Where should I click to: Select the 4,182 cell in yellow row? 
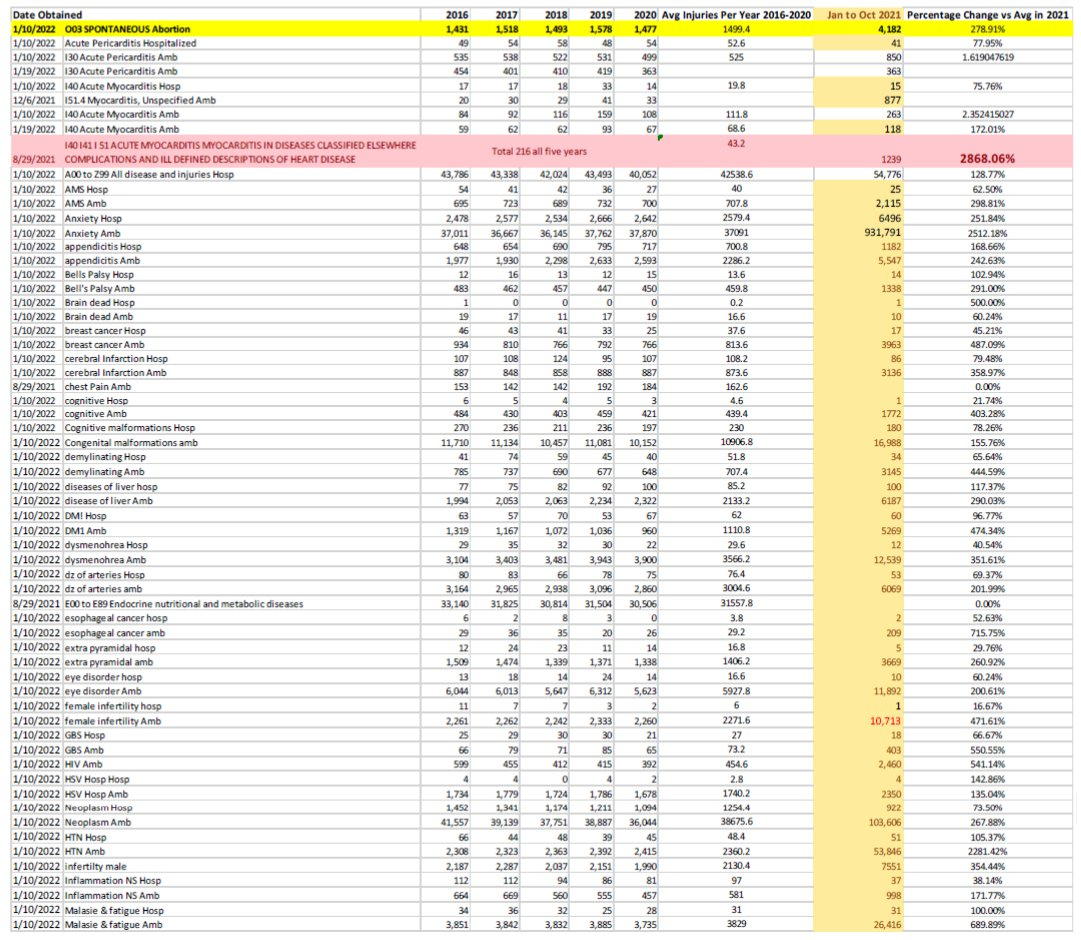tap(884, 30)
